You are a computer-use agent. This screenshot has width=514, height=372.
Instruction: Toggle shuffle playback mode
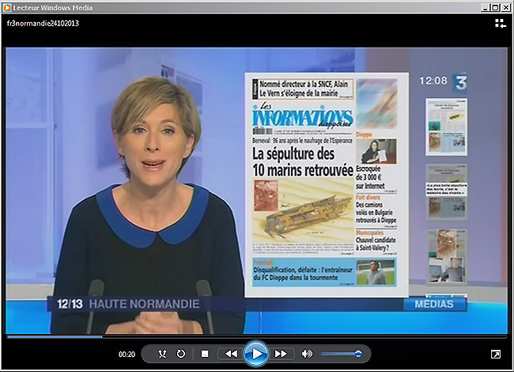coord(162,354)
